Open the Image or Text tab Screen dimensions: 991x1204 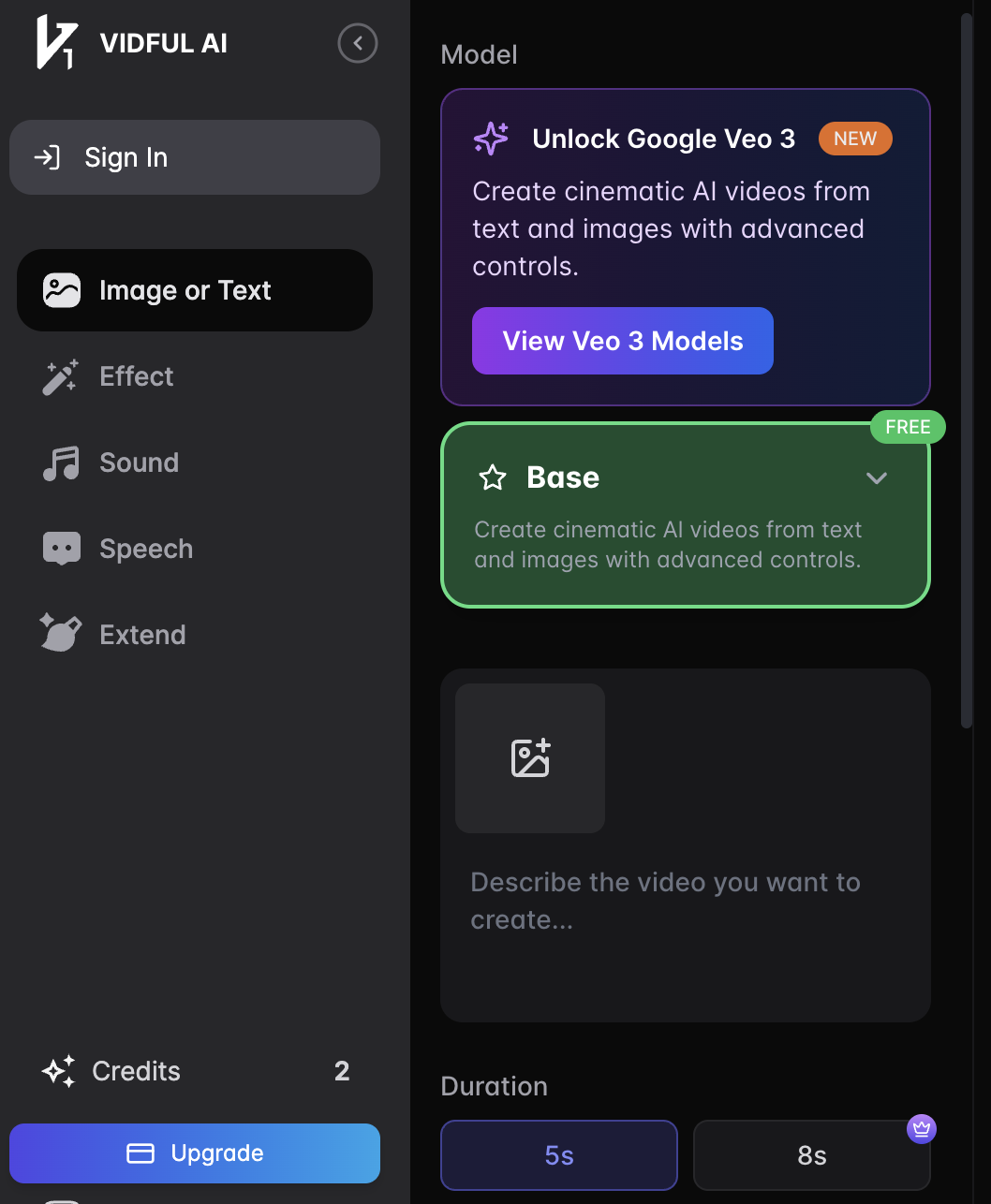[195, 290]
